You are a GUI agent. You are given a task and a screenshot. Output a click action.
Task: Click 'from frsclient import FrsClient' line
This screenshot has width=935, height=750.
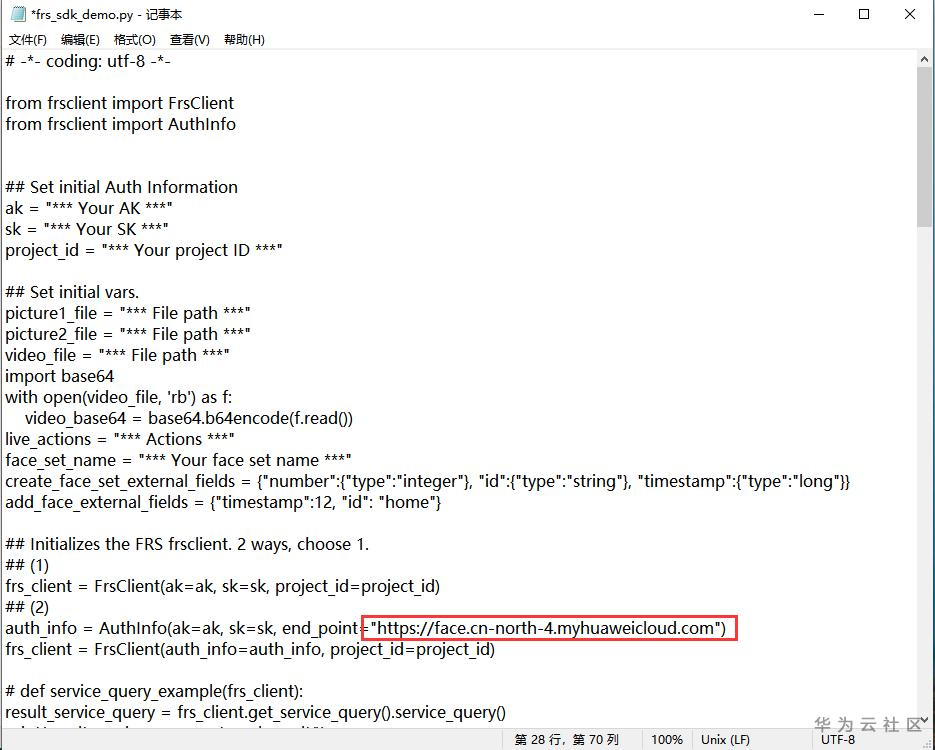pos(120,103)
